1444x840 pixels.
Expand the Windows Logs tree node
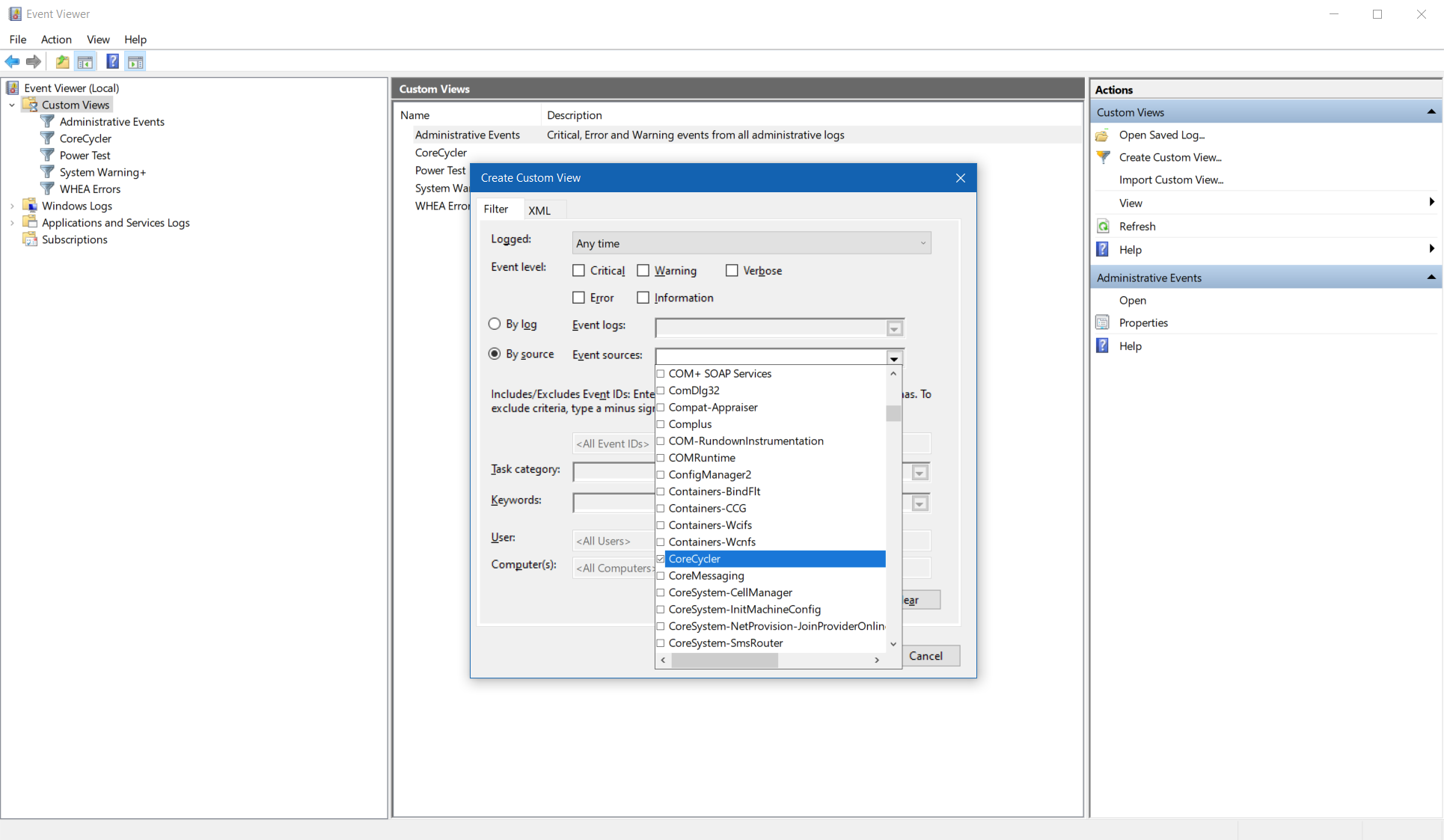[x=12, y=206]
